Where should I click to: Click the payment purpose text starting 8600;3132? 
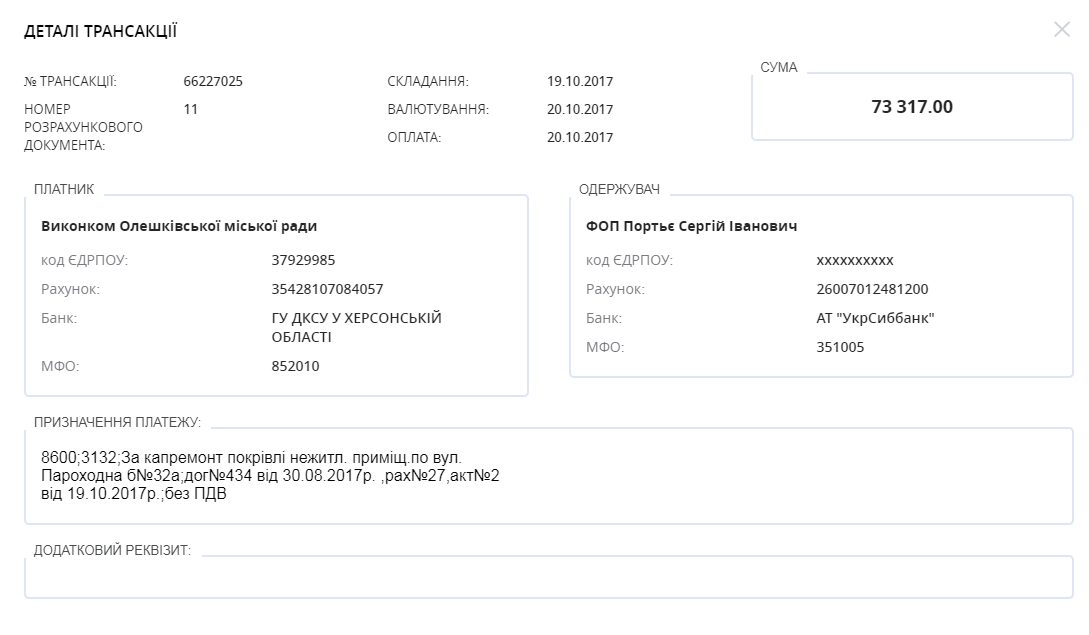pos(270,476)
